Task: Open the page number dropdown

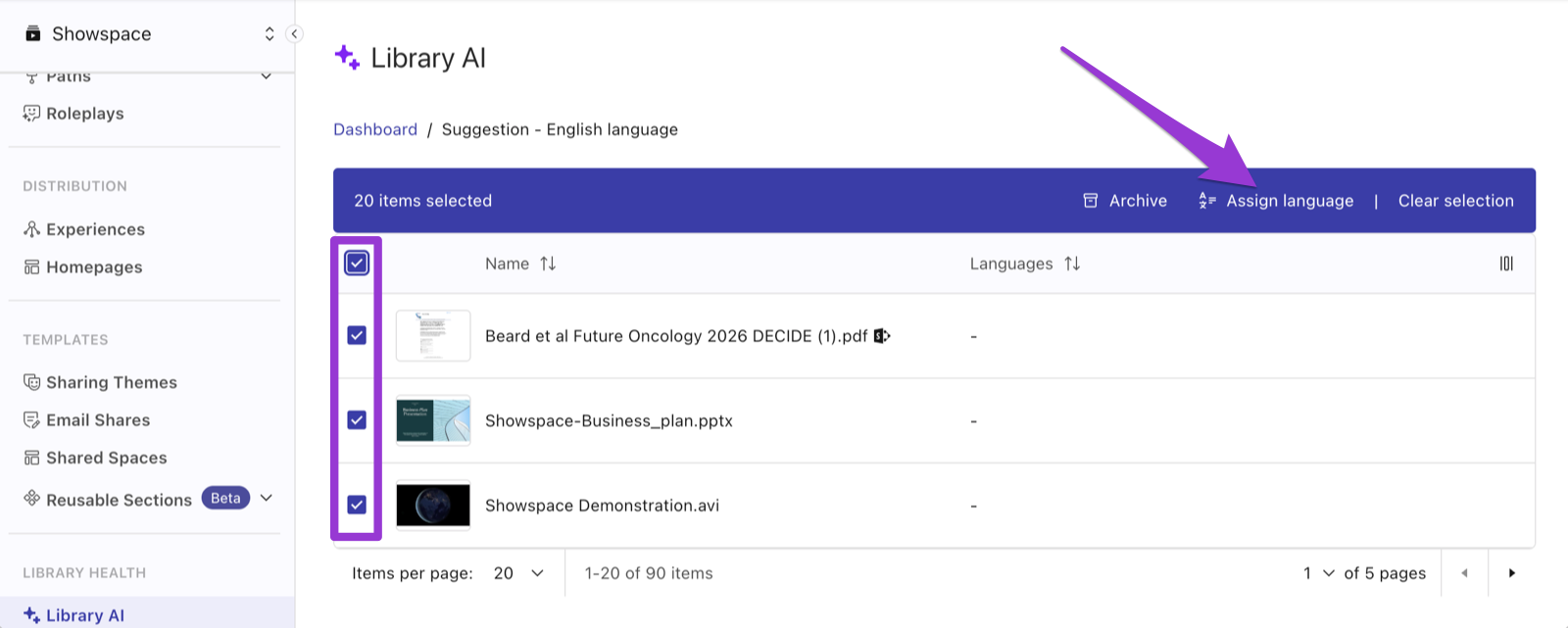Action: (x=1318, y=573)
